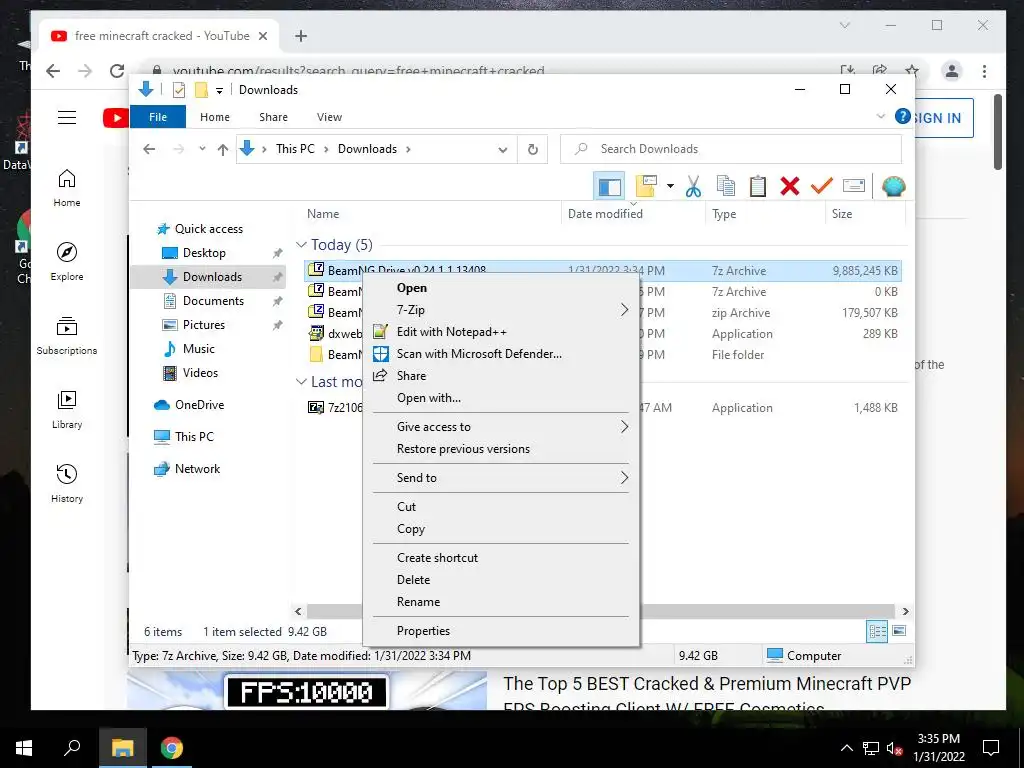The height and width of the screenshot is (768, 1024).
Task: Click the scissors Cut toolbar icon
Action: tap(693, 186)
